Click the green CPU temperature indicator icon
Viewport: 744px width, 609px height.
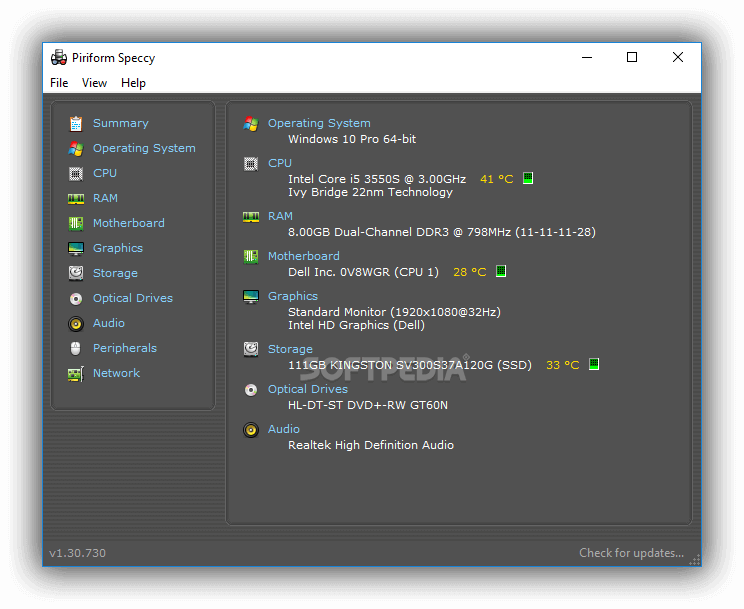point(528,178)
